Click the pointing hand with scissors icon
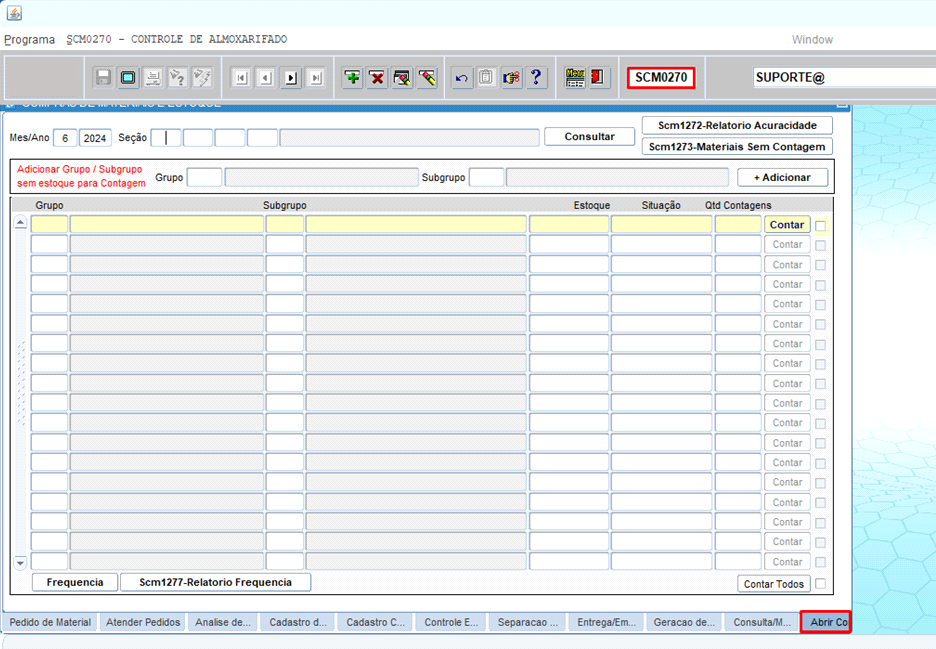The height and width of the screenshot is (649, 936). (511, 78)
